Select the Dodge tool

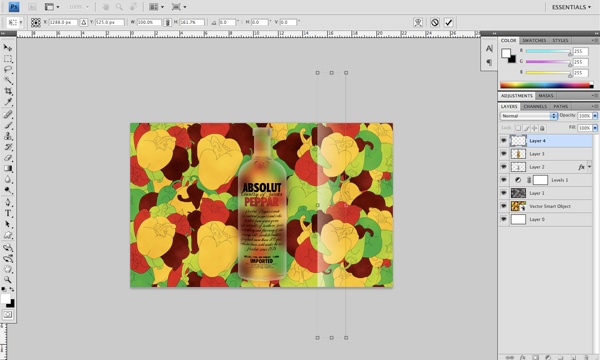pos(8,190)
